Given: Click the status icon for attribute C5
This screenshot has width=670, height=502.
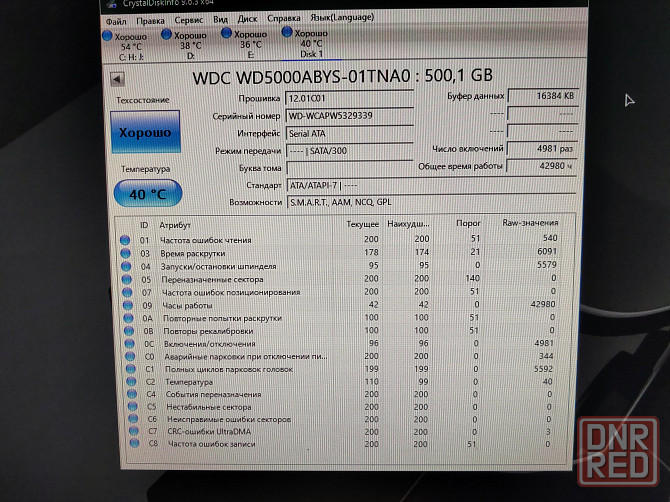Looking at the screenshot, I should pos(133,406).
